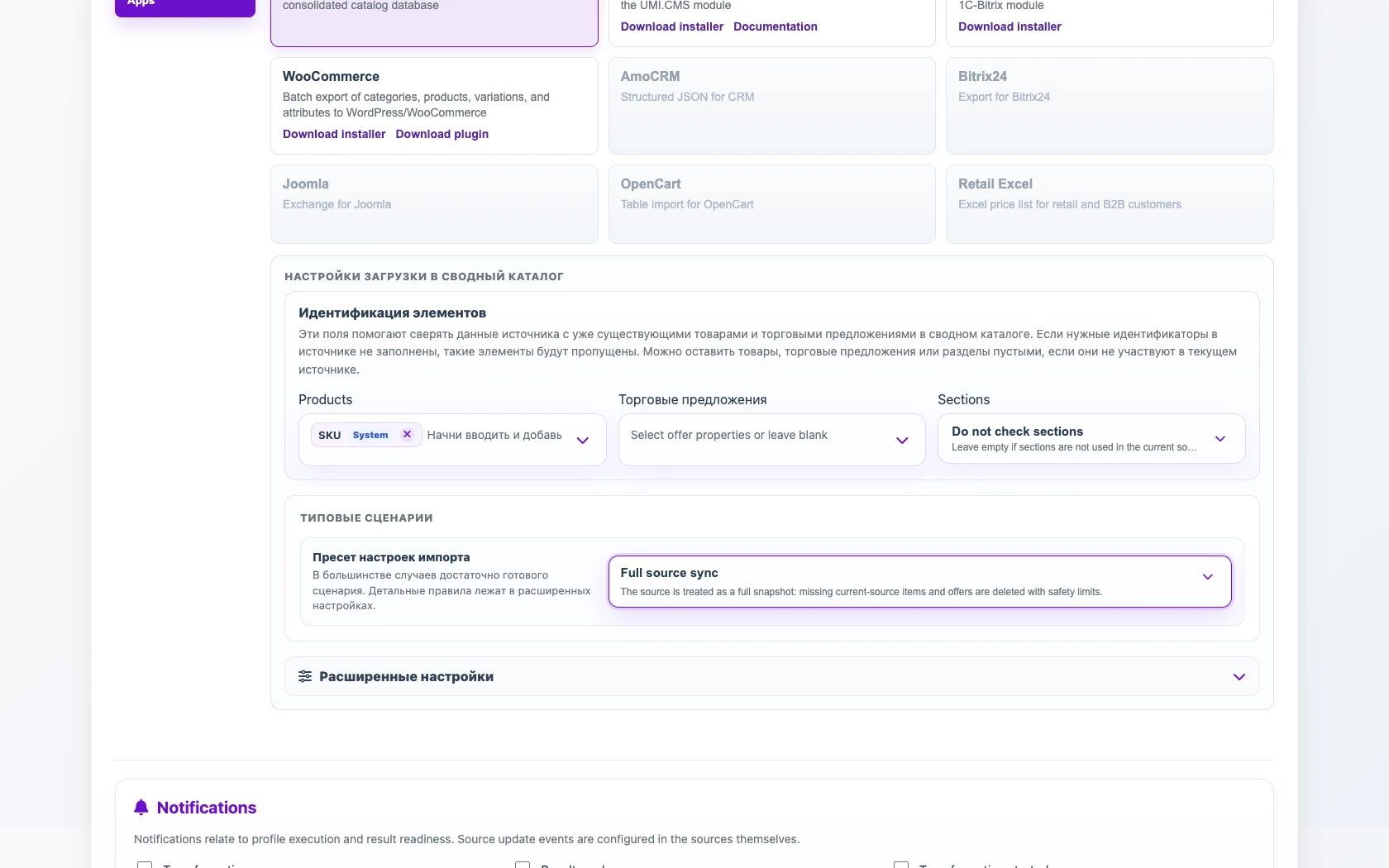This screenshot has width=1389, height=868.
Task: Click the Products field label
Action: 325,399
